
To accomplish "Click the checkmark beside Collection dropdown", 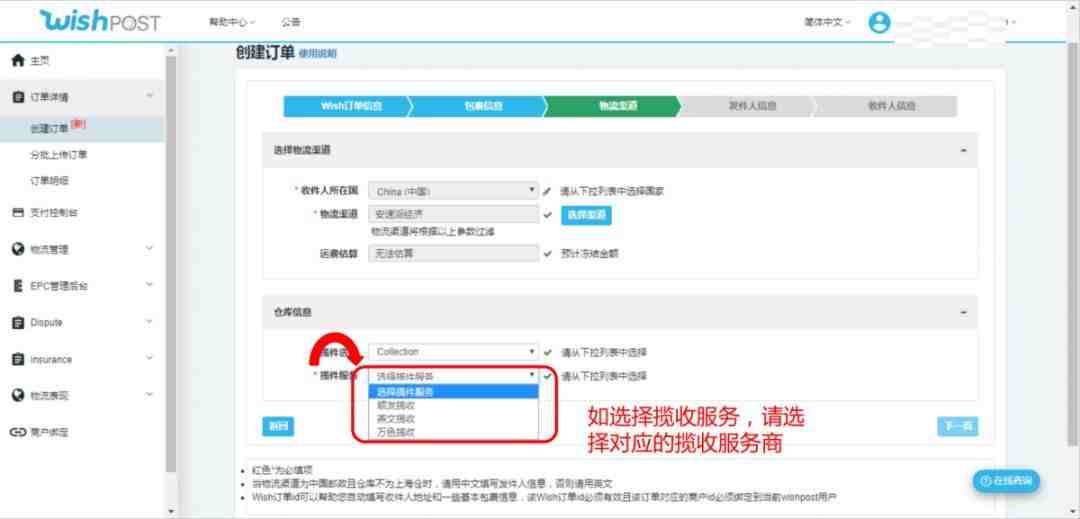I will tap(548, 352).
